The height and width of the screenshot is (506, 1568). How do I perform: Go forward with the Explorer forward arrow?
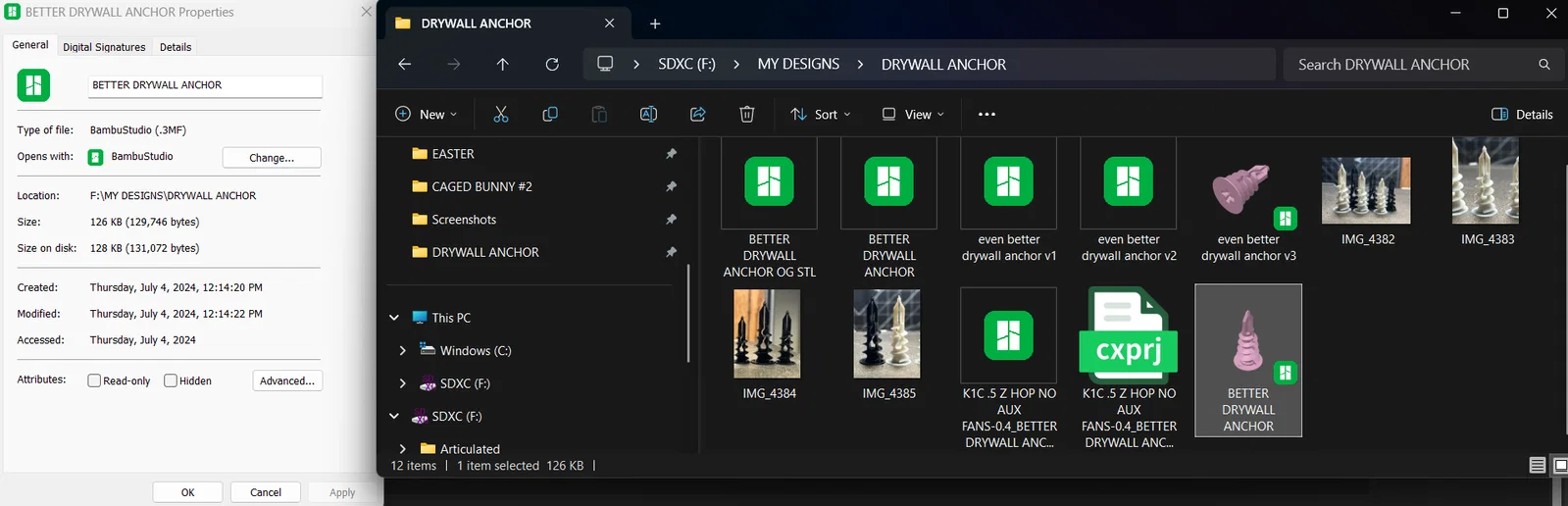point(453,64)
